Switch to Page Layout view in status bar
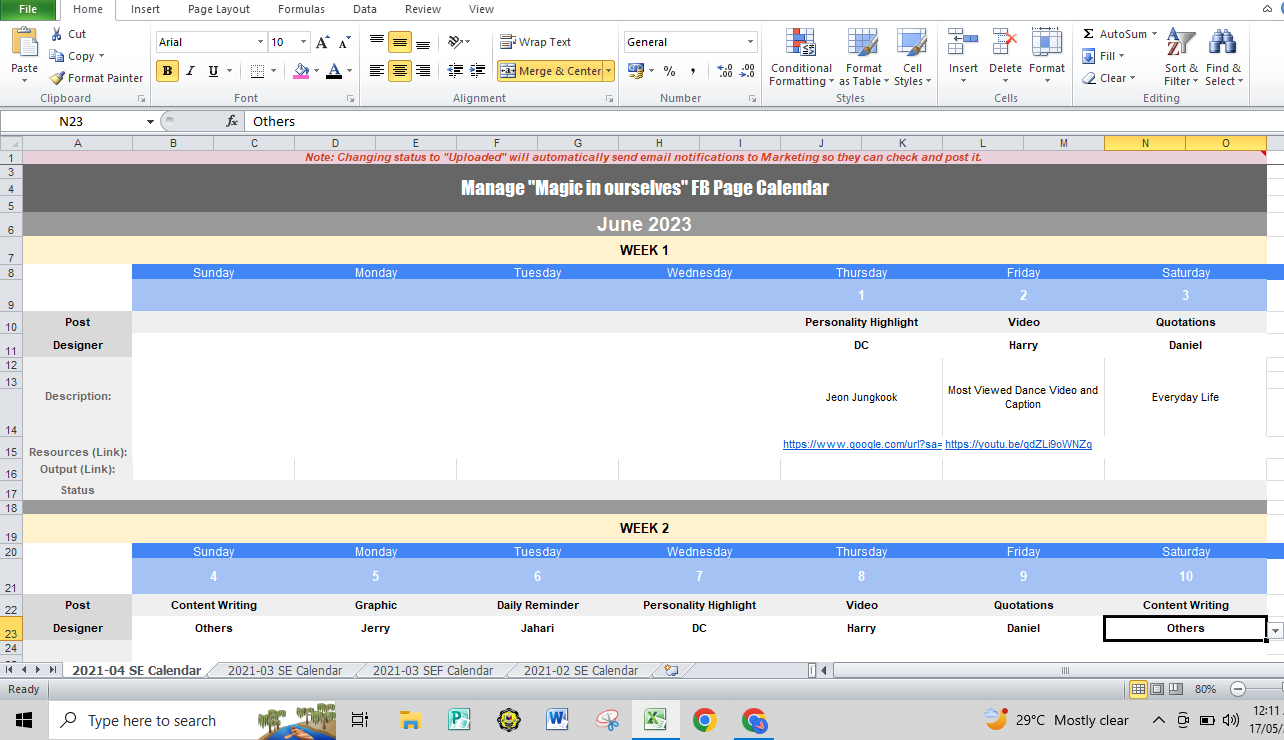 point(1158,689)
